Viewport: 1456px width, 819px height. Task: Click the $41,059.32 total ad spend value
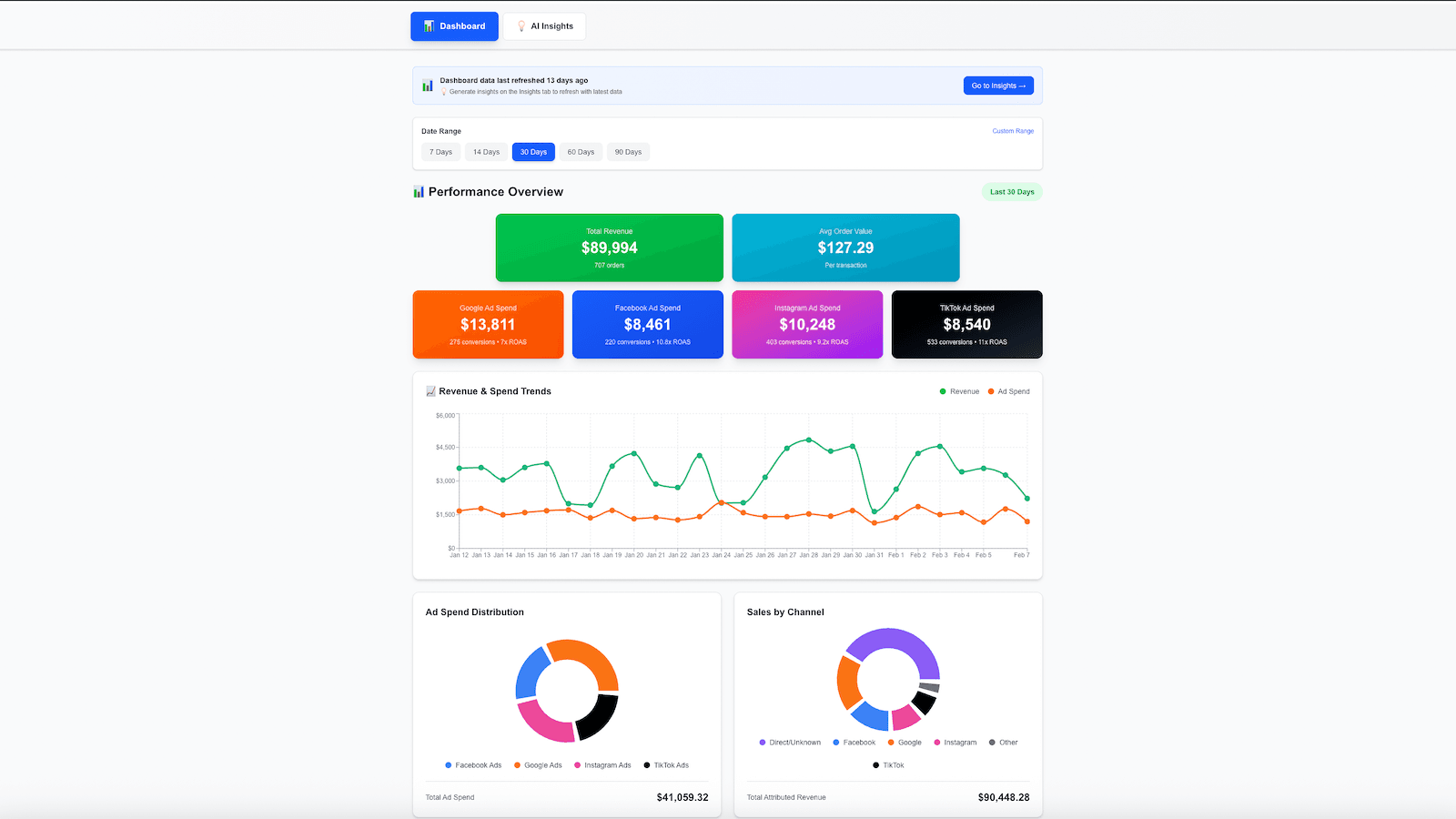pos(682,797)
